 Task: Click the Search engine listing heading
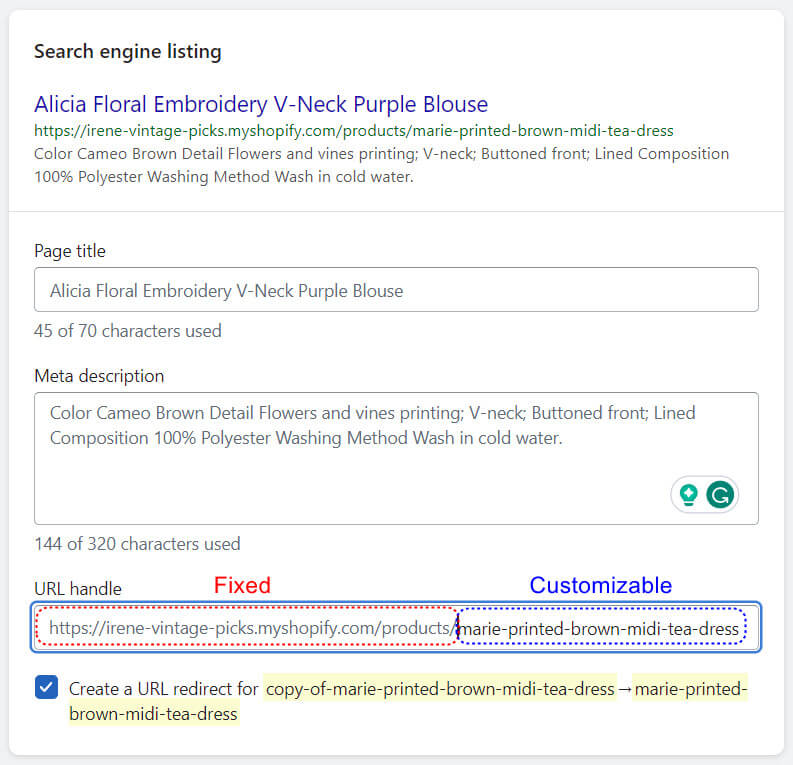[127, 52]
